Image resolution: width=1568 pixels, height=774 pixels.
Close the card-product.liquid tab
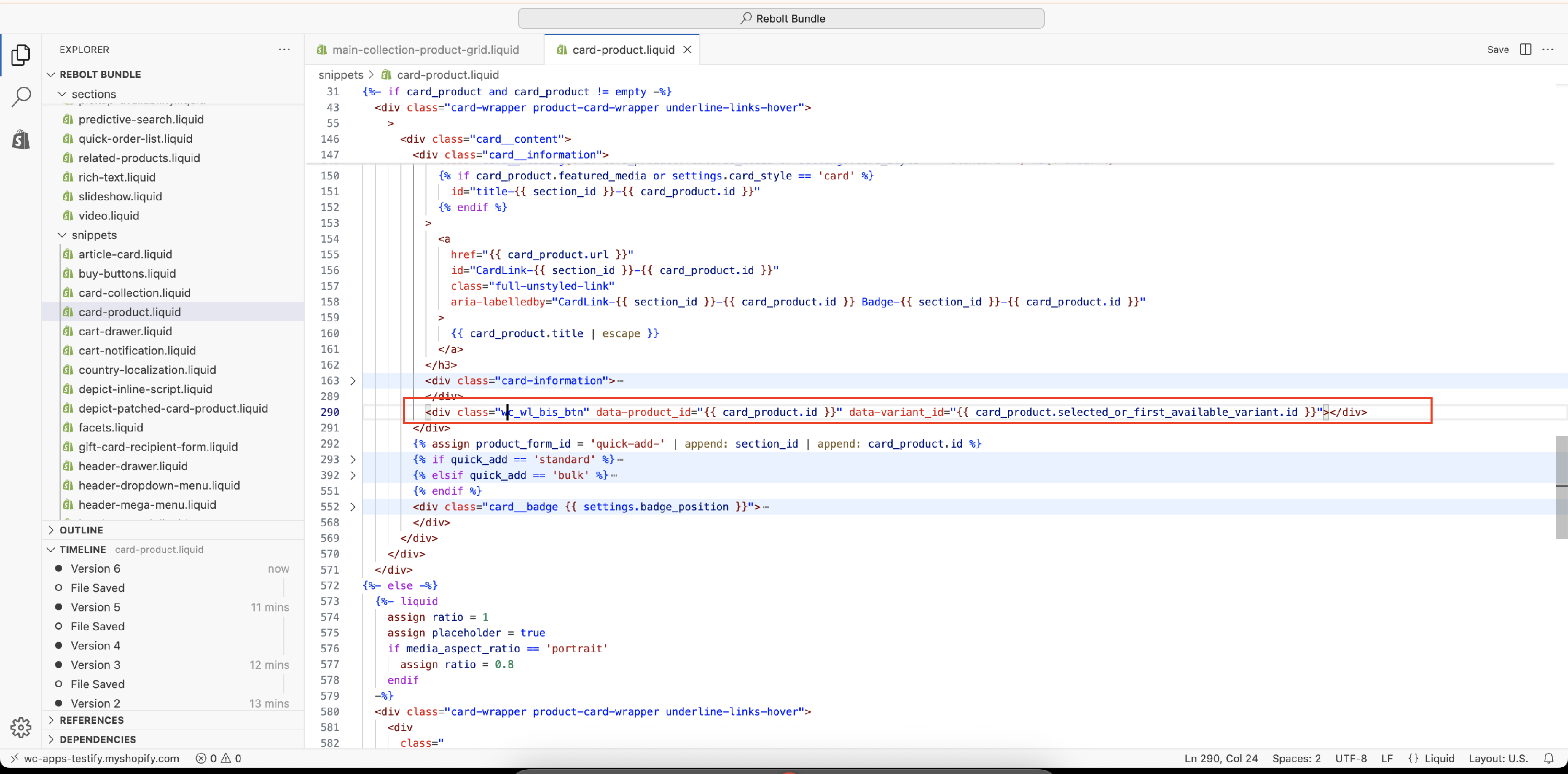click(x=687, y=50)
